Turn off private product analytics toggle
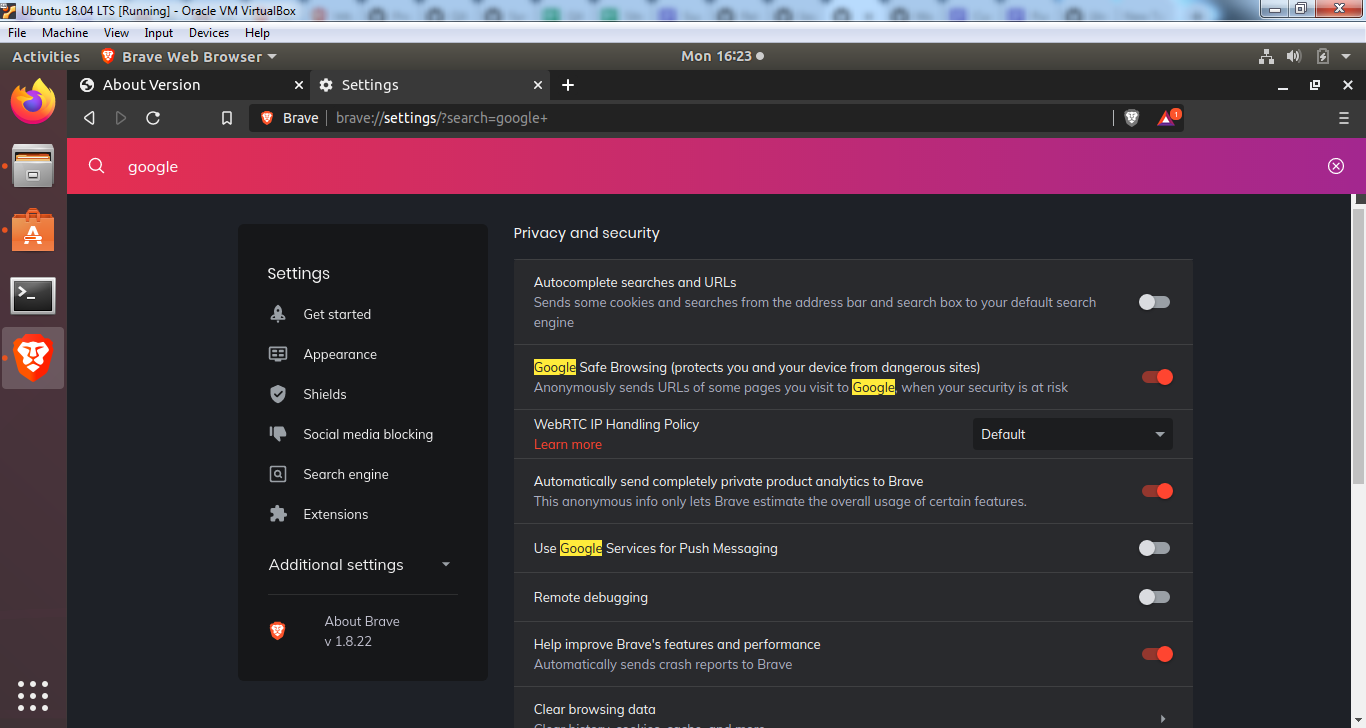This screenshot has width=1366, height=728. click(x=1157, y=491)
